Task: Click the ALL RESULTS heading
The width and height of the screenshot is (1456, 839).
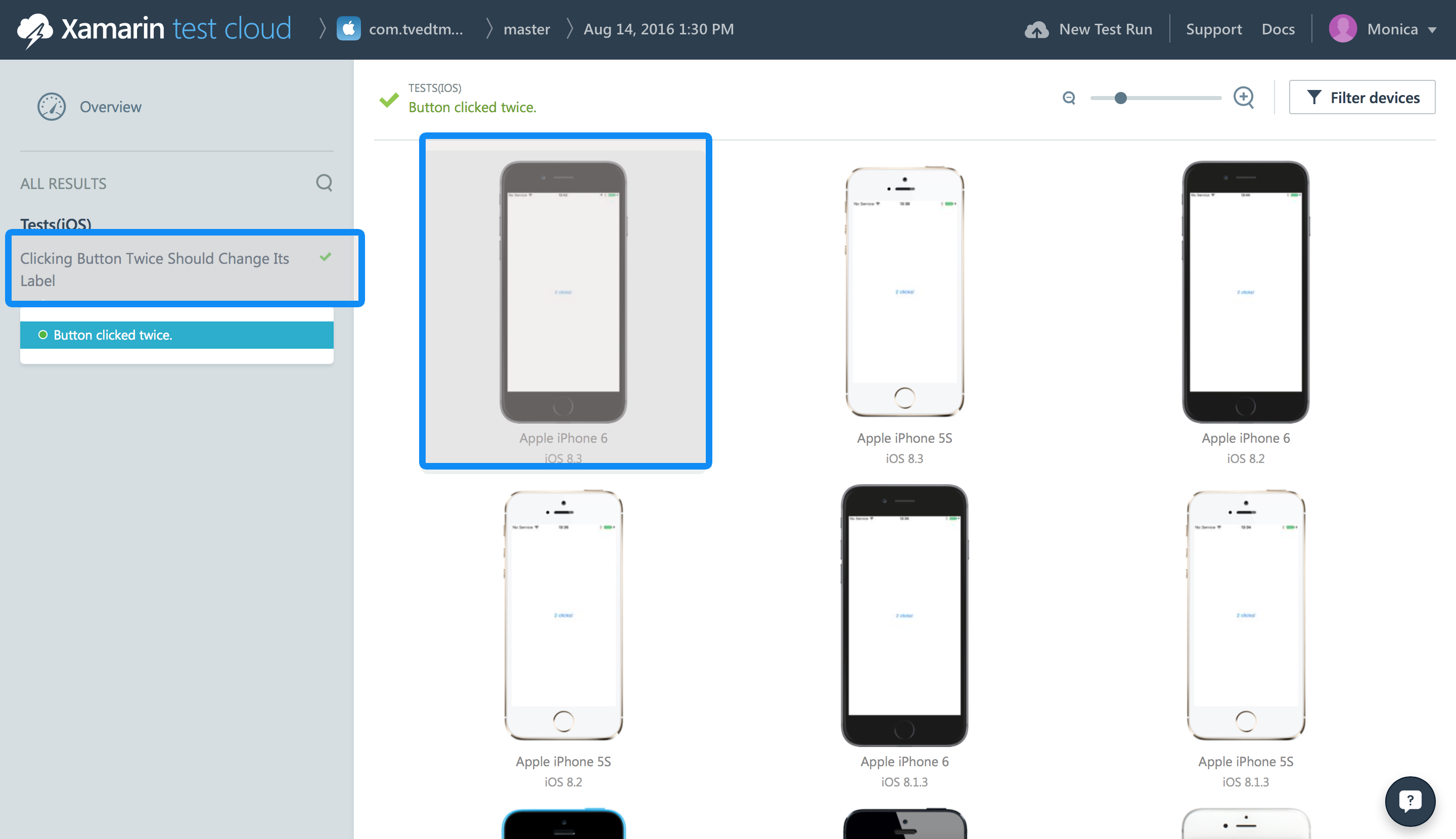Action: [x=63, y=184]
